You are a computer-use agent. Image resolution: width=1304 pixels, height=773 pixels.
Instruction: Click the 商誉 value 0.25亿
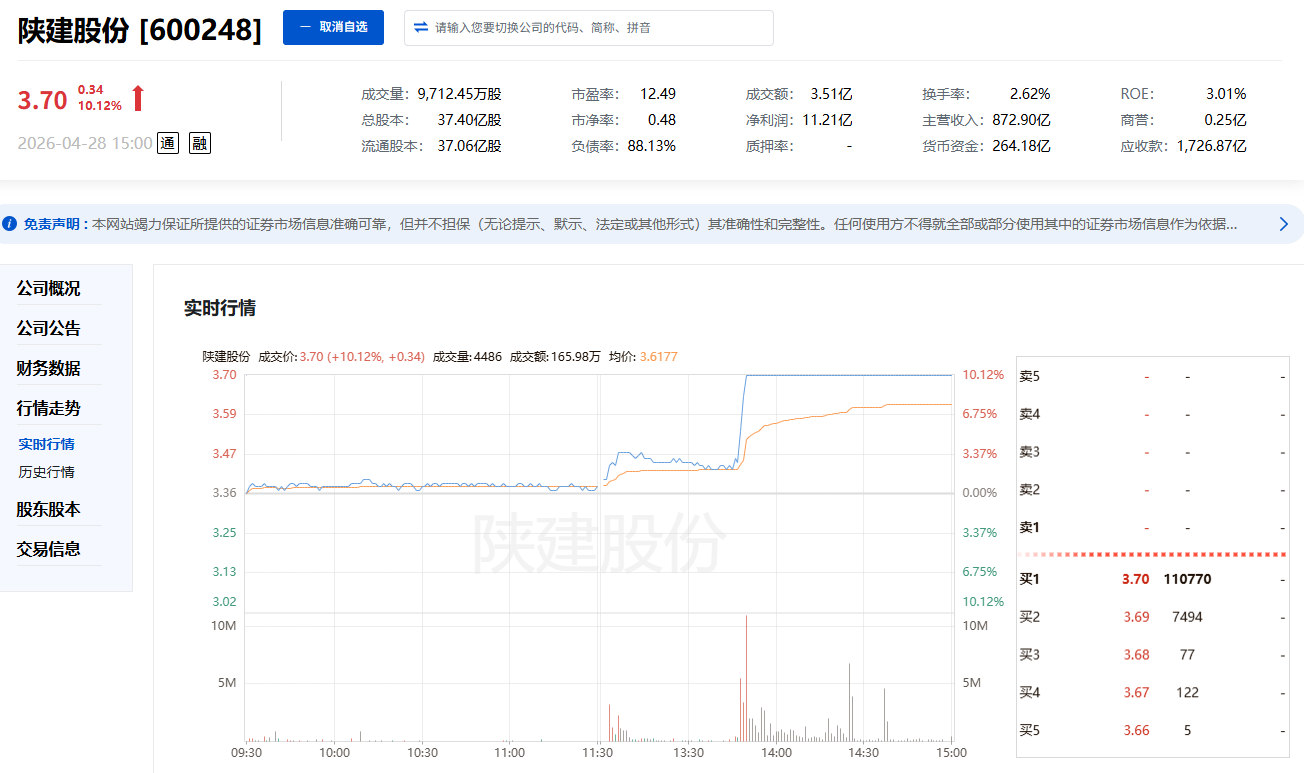point(1226,120)
